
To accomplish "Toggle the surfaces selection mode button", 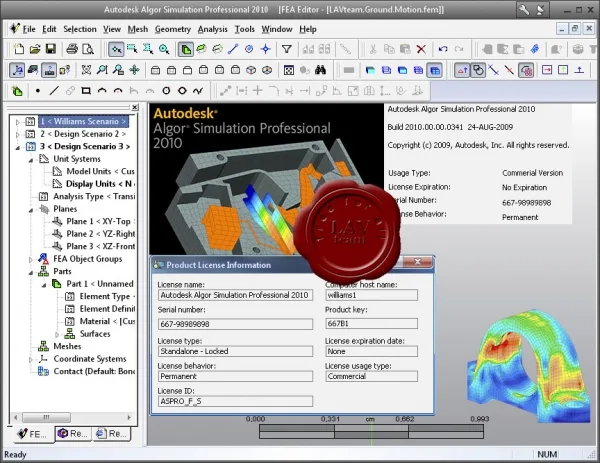I will tap(186, 49).
